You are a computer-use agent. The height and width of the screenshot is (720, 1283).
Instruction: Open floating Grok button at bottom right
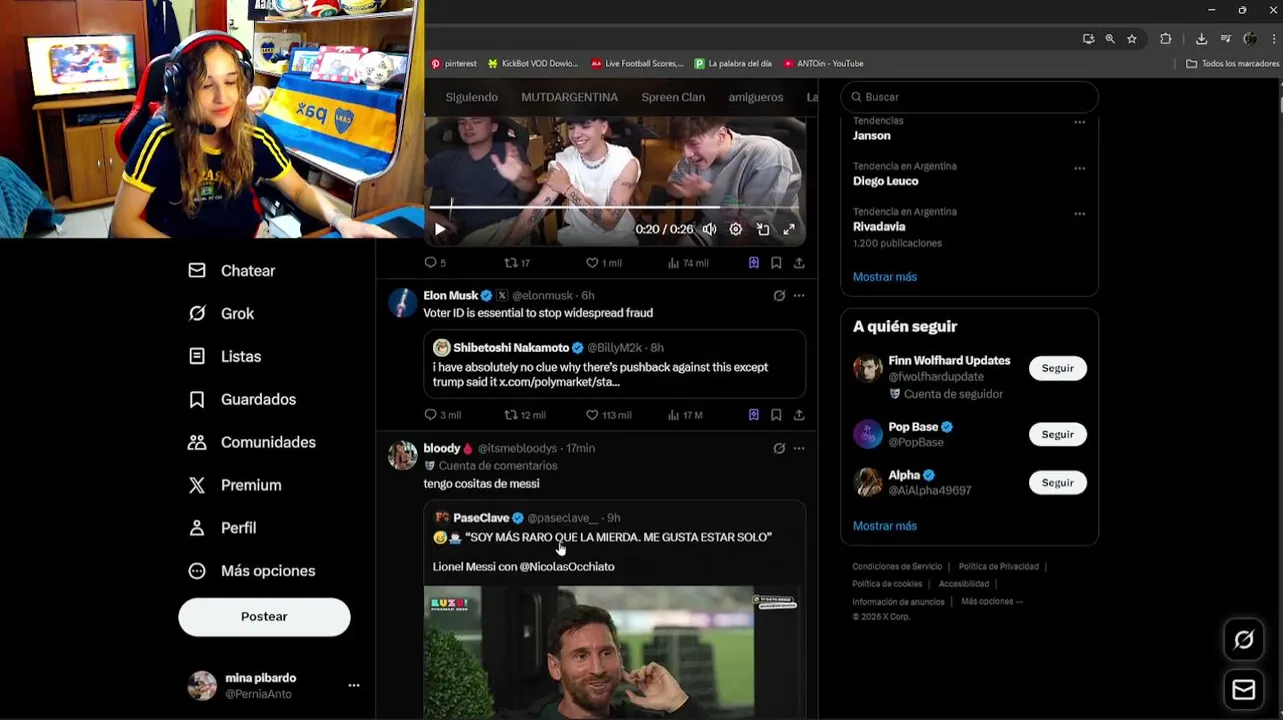1244,640
